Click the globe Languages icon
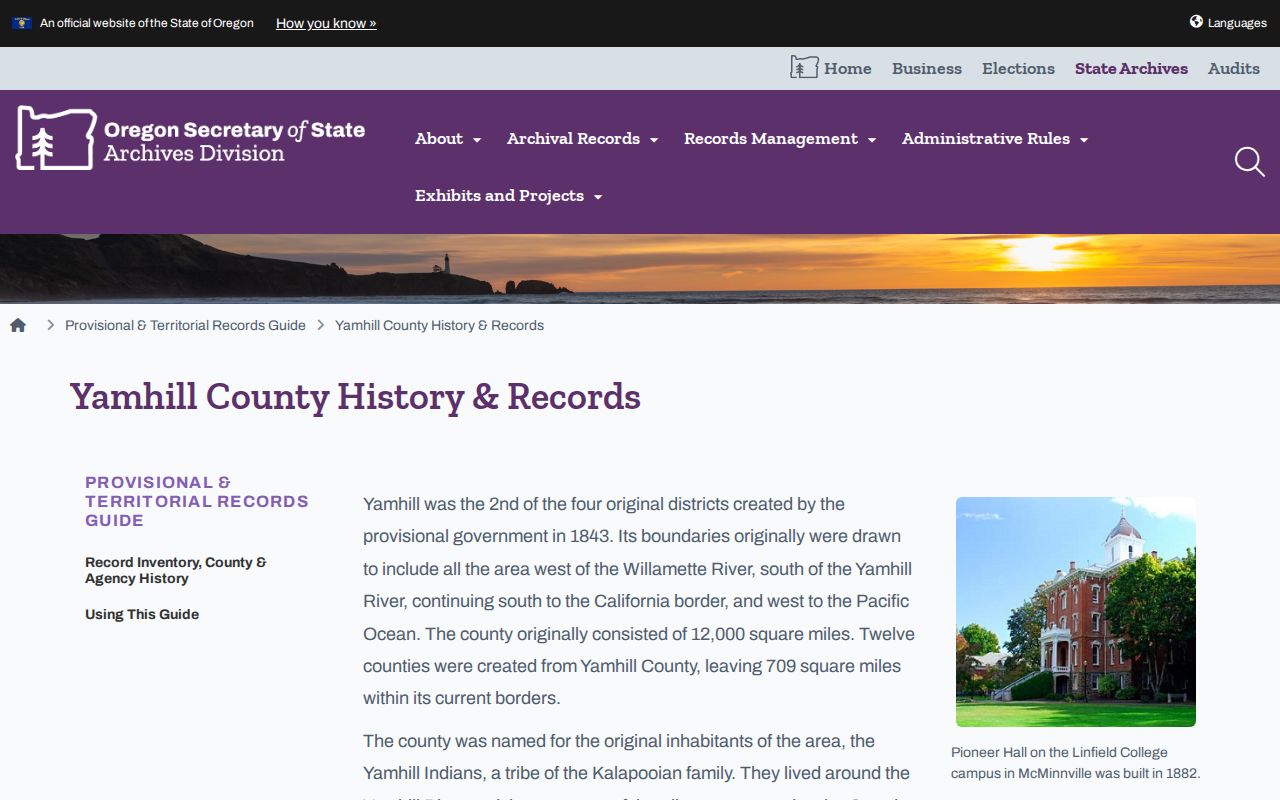Viewport: 1280px width, 800px height. tap(1196, 22)
